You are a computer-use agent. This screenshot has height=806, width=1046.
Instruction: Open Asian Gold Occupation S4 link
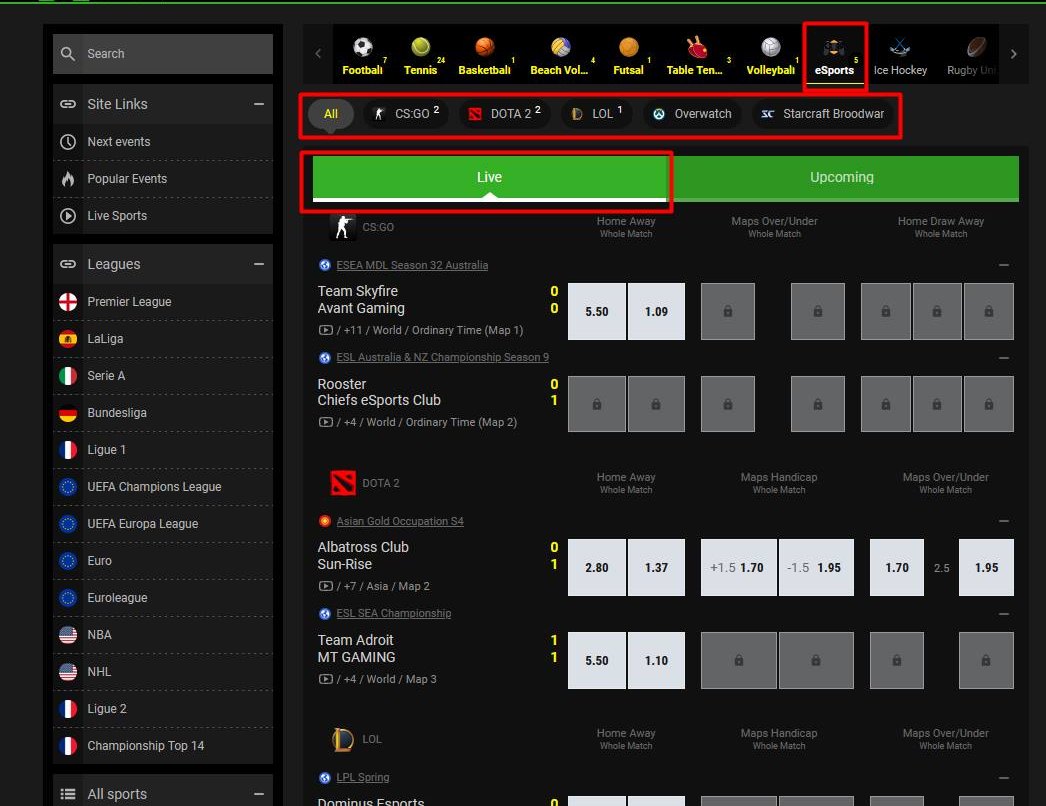click(400, 521)
